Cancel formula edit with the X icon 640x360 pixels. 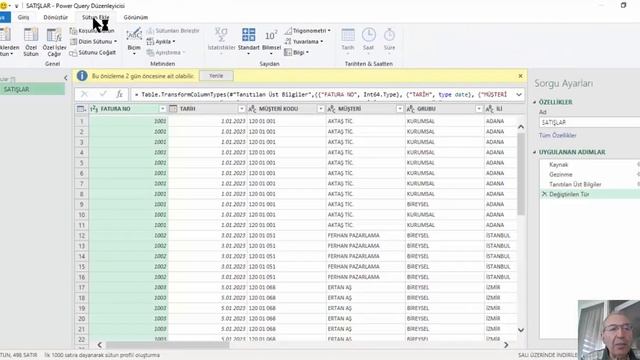84,94
